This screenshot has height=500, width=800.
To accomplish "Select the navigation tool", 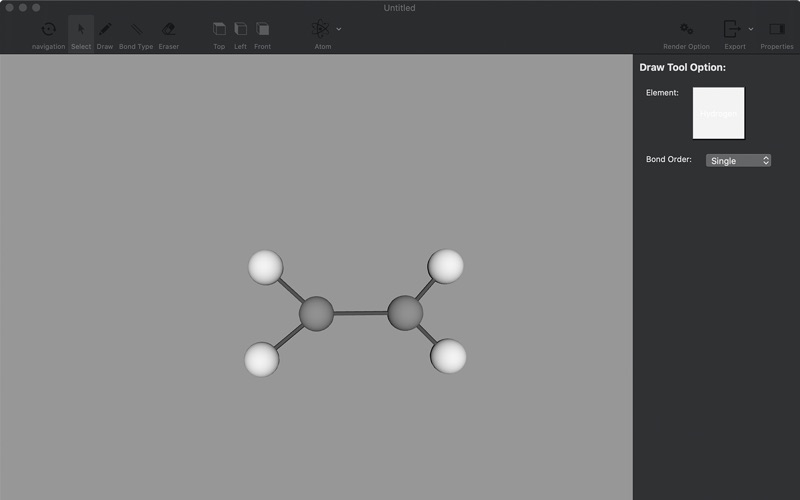I will [x=48, y=30].
